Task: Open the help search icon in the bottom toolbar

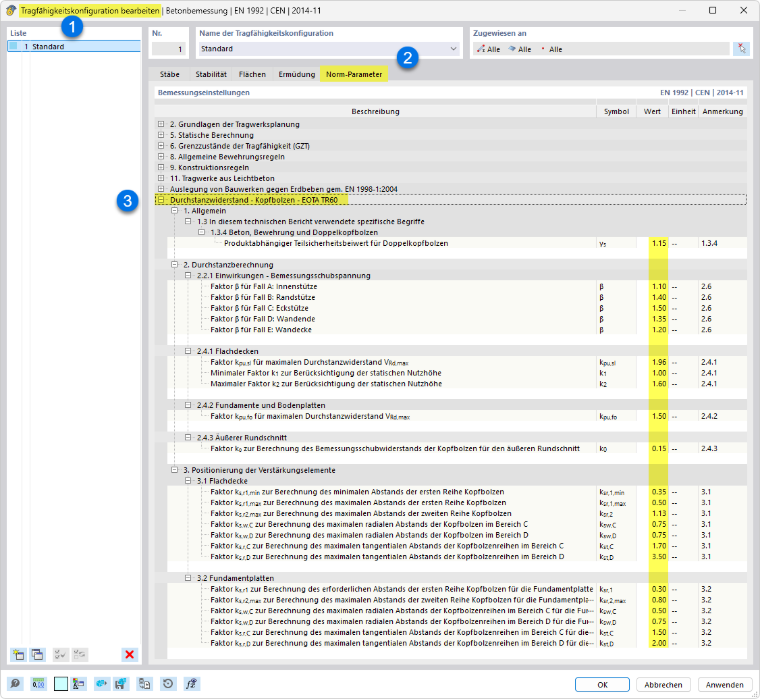Action: point(16,684)
